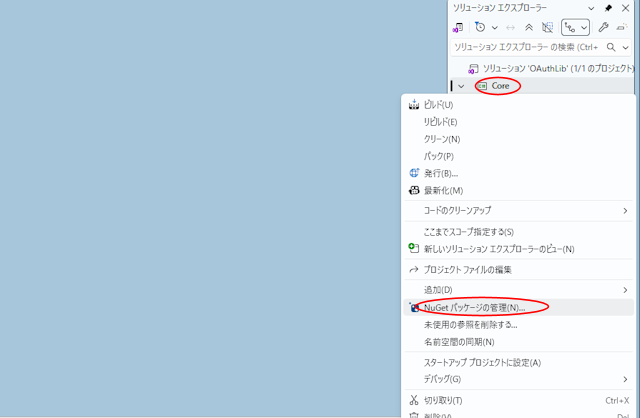Viewport: 640px width, 418px height.
Task: Open the search options dropdown arrow
Action: pyautogui.click(x=626, y=47)
